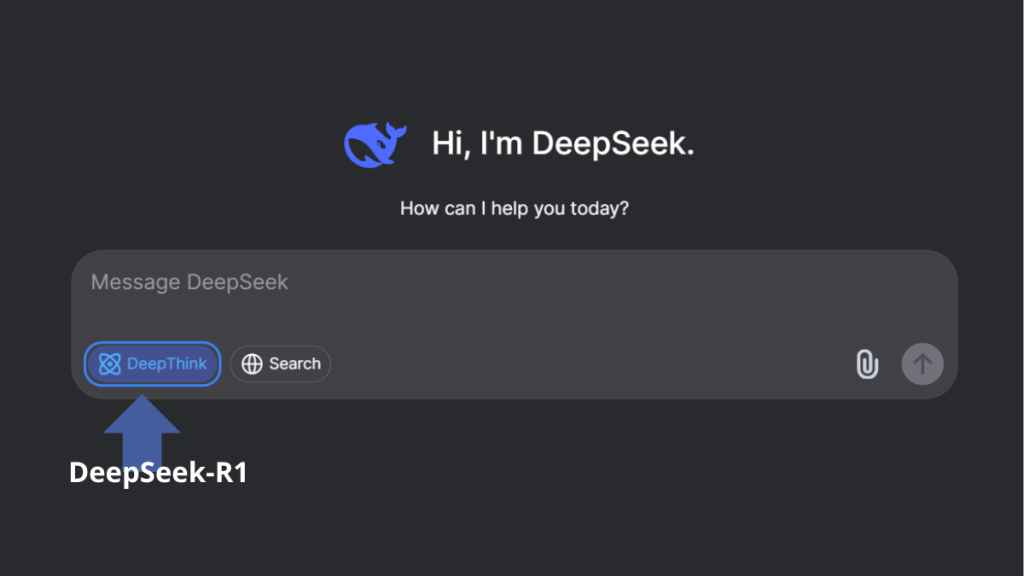The image size is (1024, 576).
Task: Attach a file with the paperclip icon
Action: point(867,365)
